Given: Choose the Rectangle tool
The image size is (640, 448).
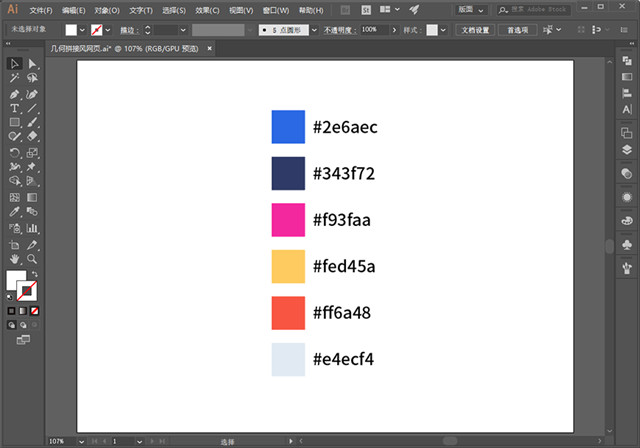Looking at the screenshot, I should coord(15,122).
